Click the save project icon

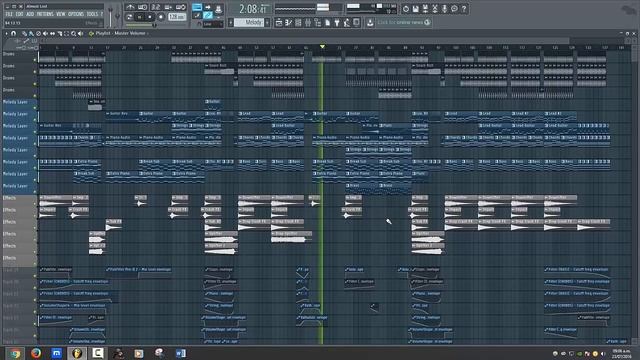[x=416, y=9]
